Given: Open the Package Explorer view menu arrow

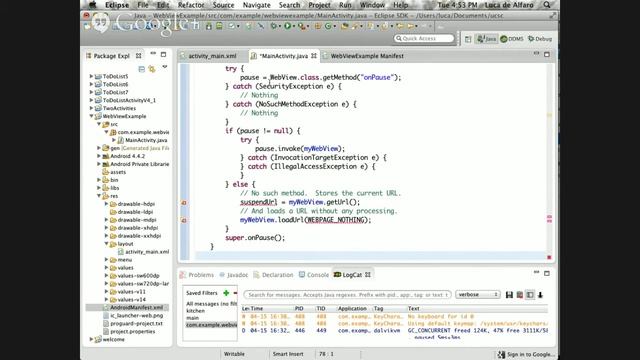Looking at the screenshot, I should coord(165,67).
